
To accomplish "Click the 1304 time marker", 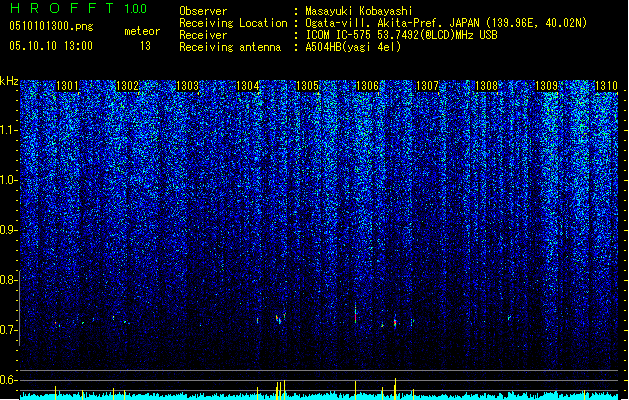I will [x=248, y=86].
